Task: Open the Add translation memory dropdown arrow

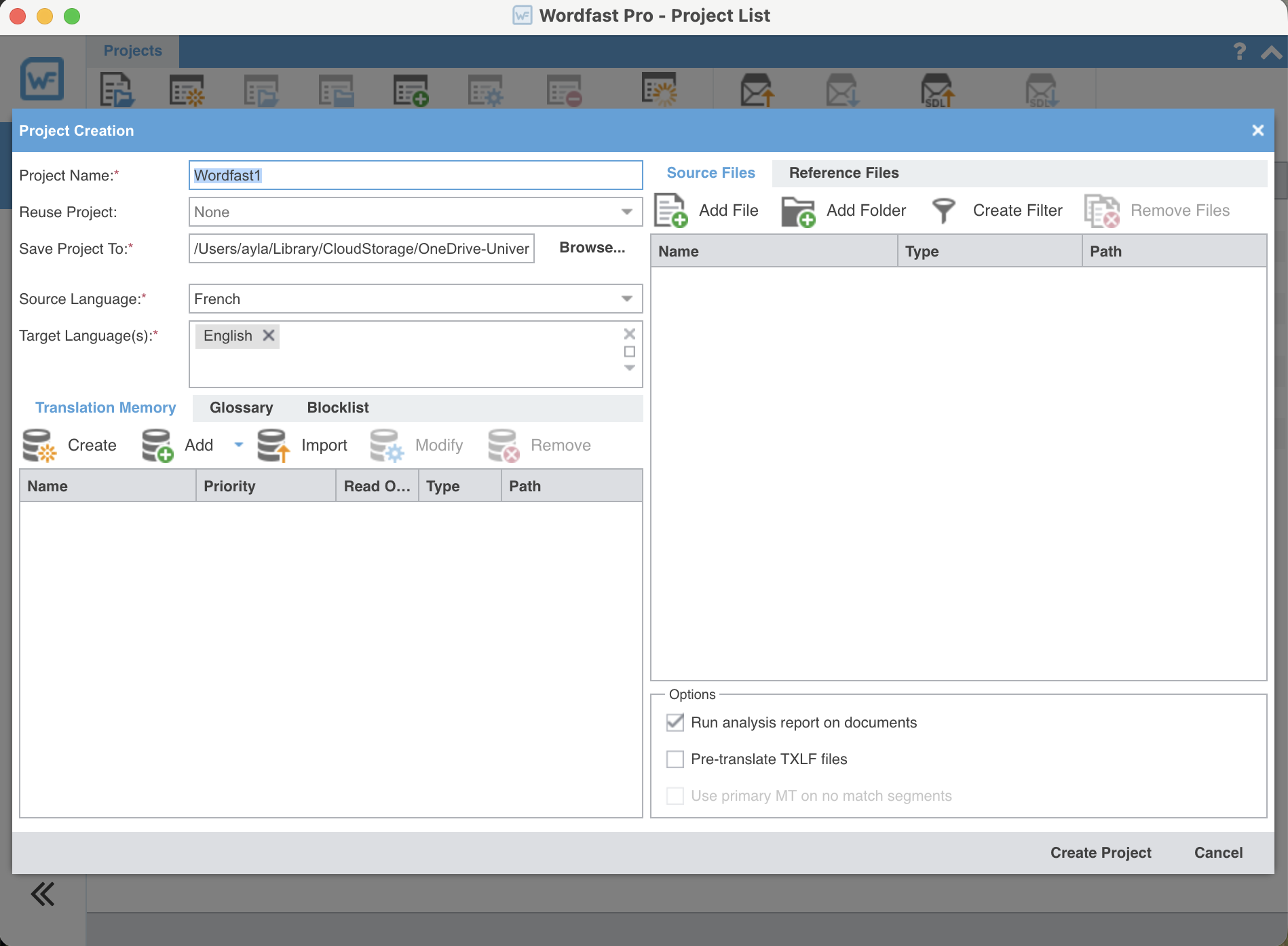Action: [x=239, y=445]
